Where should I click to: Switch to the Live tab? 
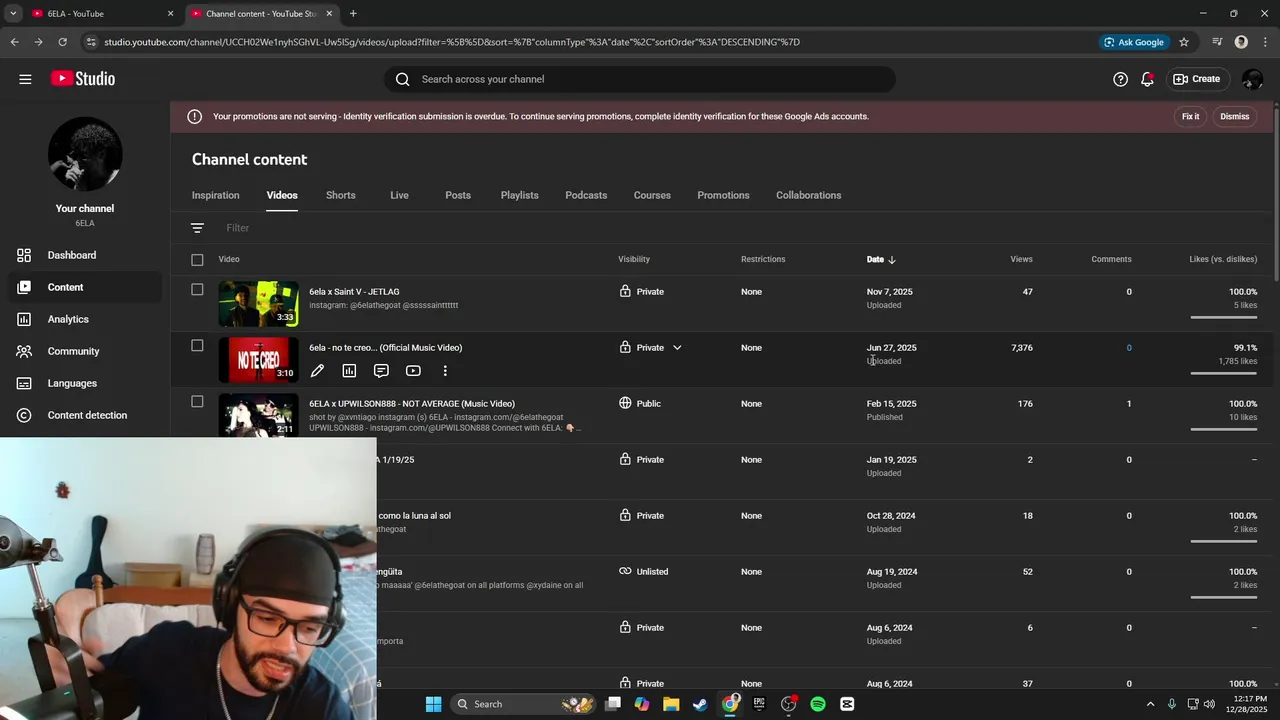click(399, 195)
